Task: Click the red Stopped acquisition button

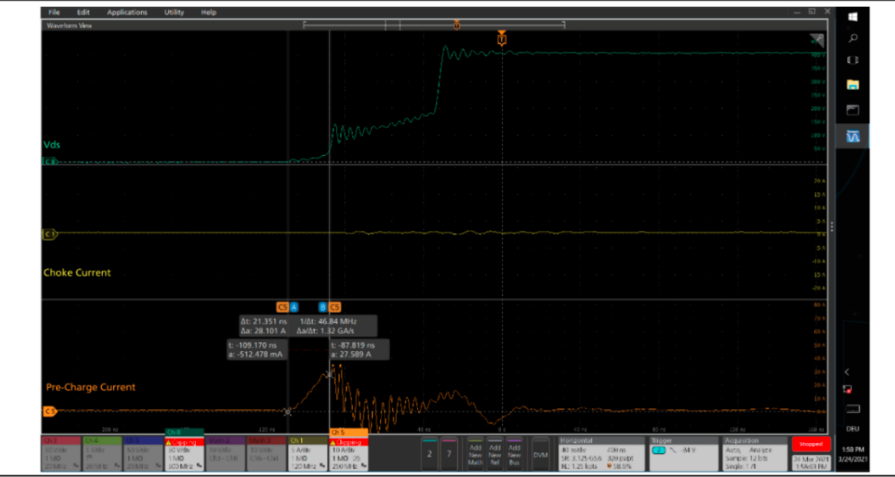Action: pyautogui.click(x=810, y=443)
